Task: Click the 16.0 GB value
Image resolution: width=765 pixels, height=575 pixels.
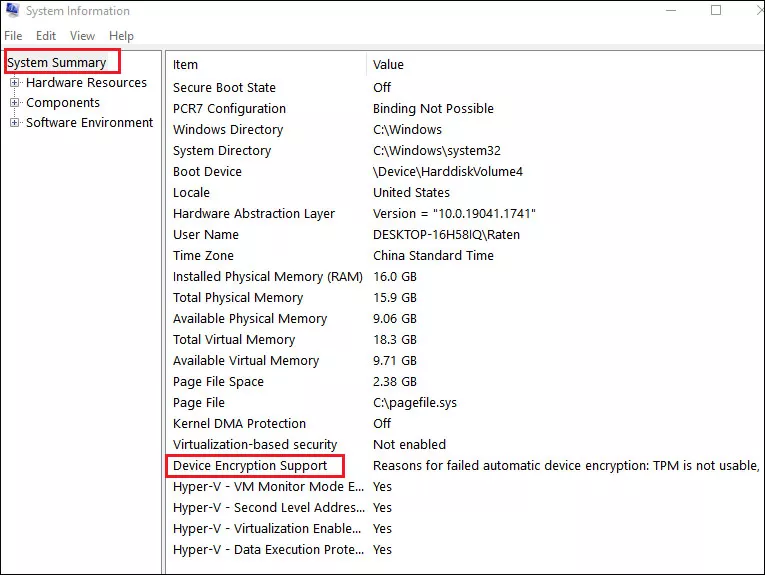Action: click(x=395, y=276)
